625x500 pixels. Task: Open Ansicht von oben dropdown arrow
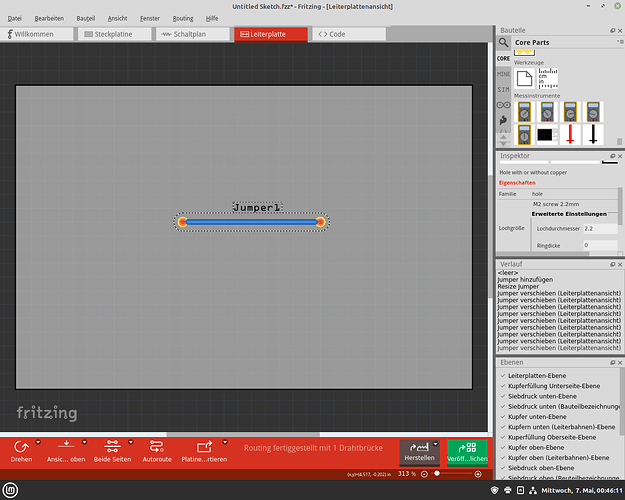pyautogui.click(x=85, y=442)
